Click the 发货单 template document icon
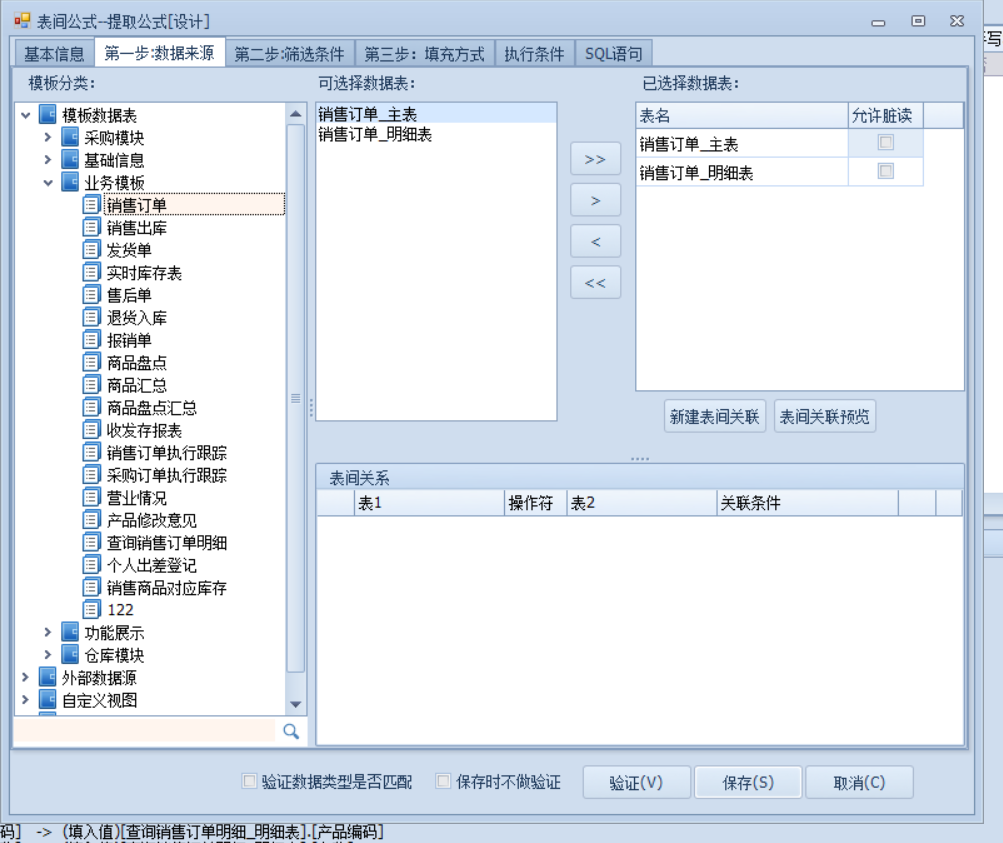This screenshot has width=1003, height=843. [x=92, y=250]
